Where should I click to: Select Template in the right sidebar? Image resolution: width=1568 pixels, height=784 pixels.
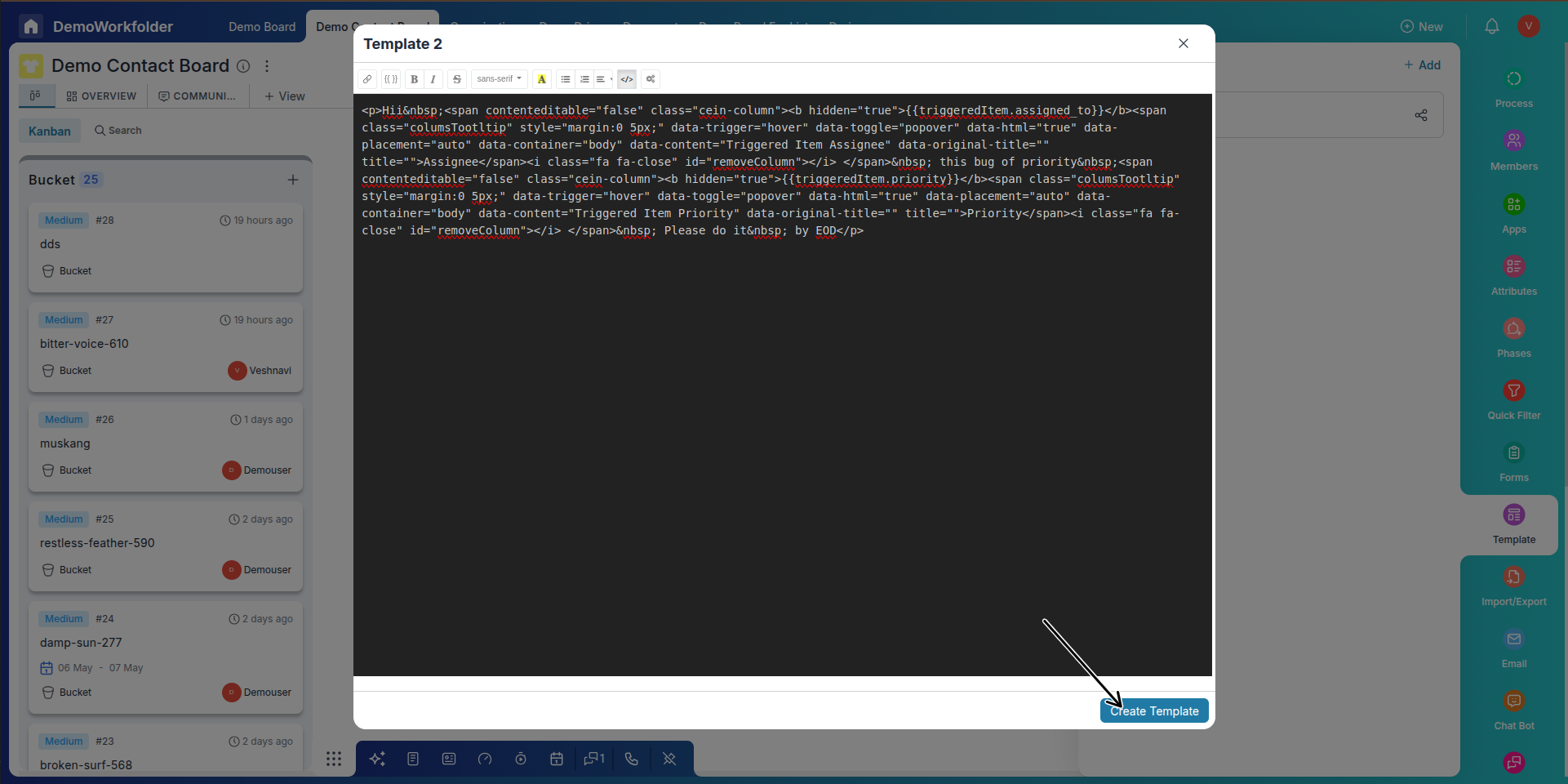(1514, 524)
